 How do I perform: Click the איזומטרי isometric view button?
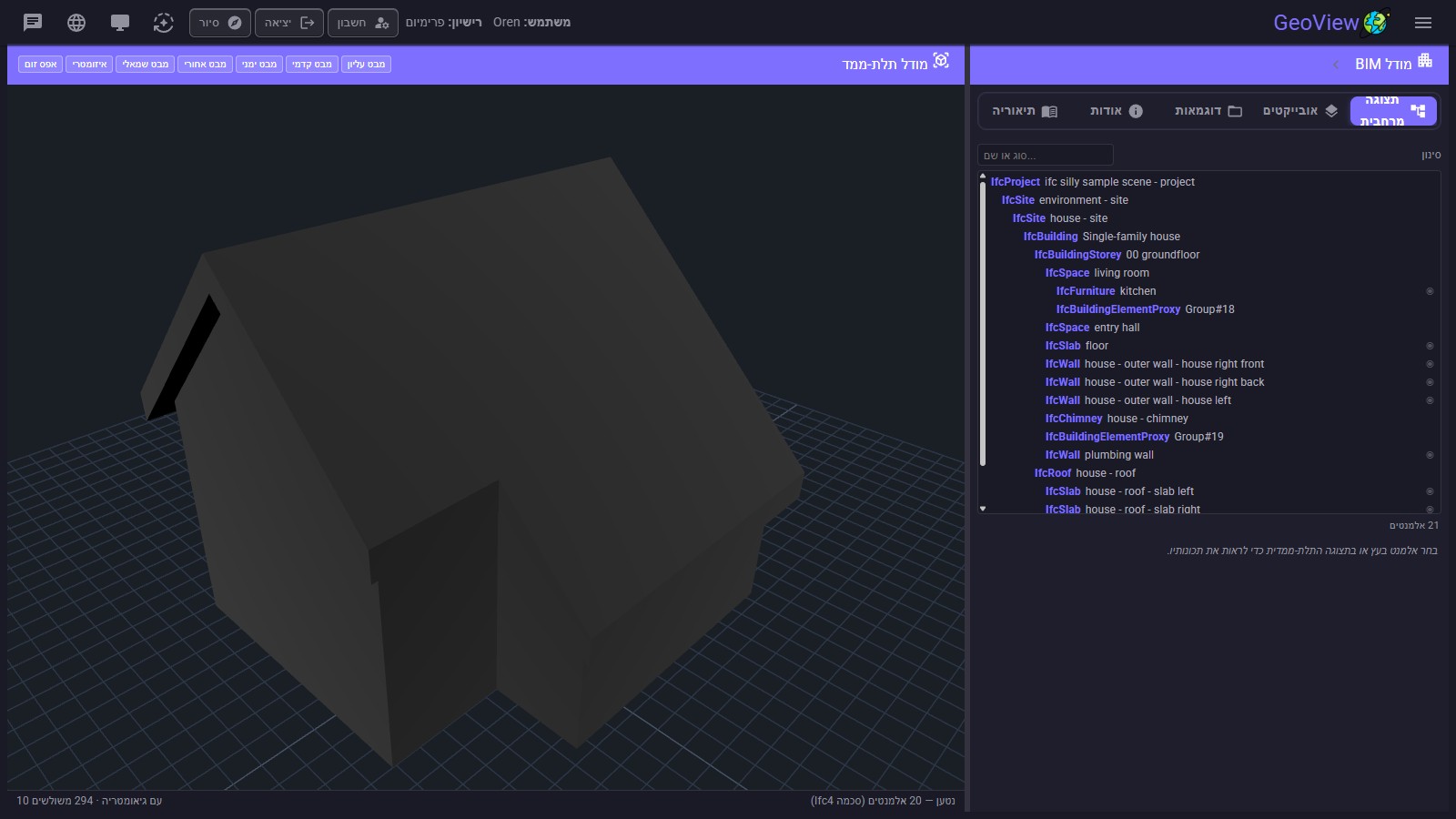click(89, 65)
